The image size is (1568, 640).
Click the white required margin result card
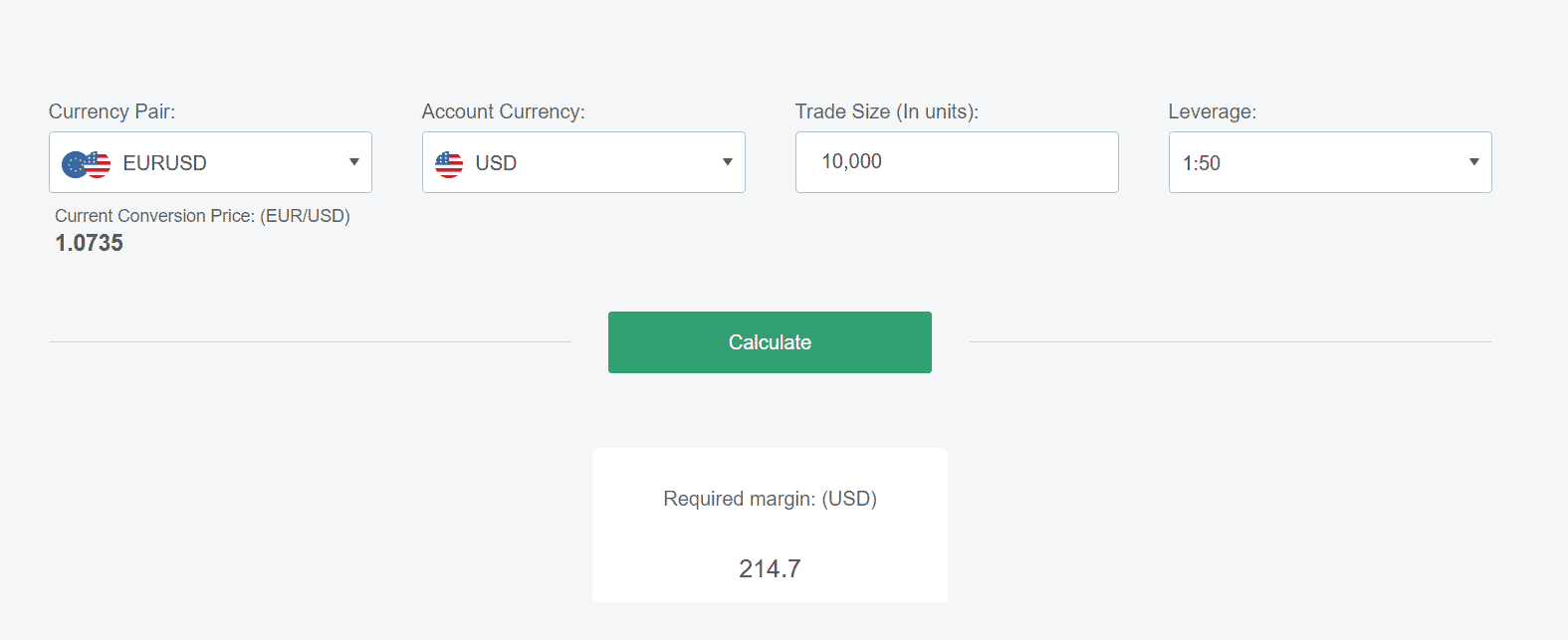click(x=770, y=525)
